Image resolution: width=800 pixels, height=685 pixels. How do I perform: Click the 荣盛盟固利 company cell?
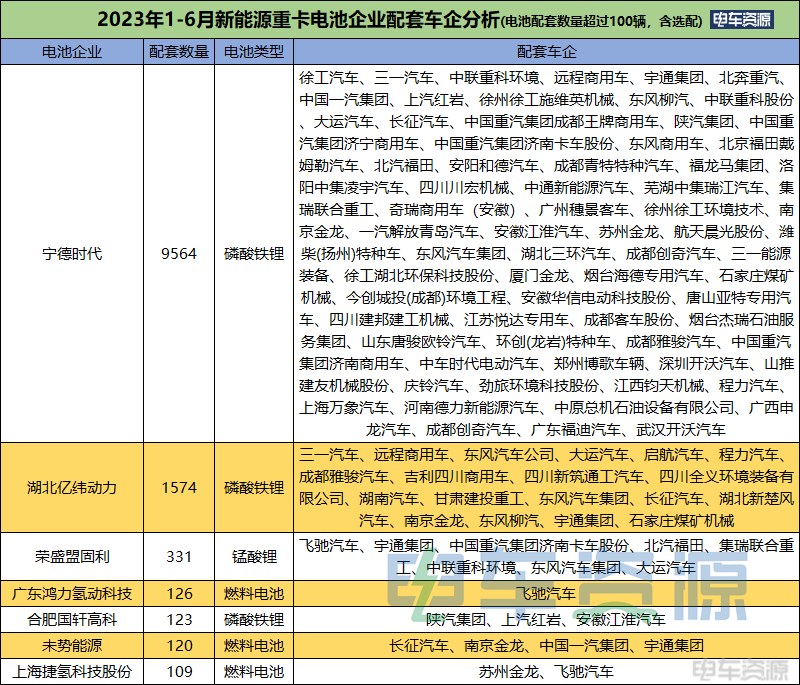point(72,556)
